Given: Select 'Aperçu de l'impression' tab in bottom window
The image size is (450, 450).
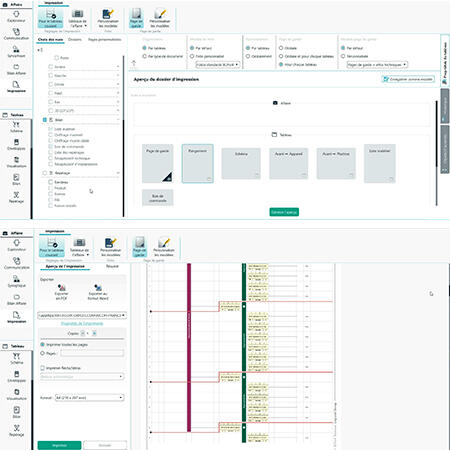Looking at the screenshot, I should (65, 266).
